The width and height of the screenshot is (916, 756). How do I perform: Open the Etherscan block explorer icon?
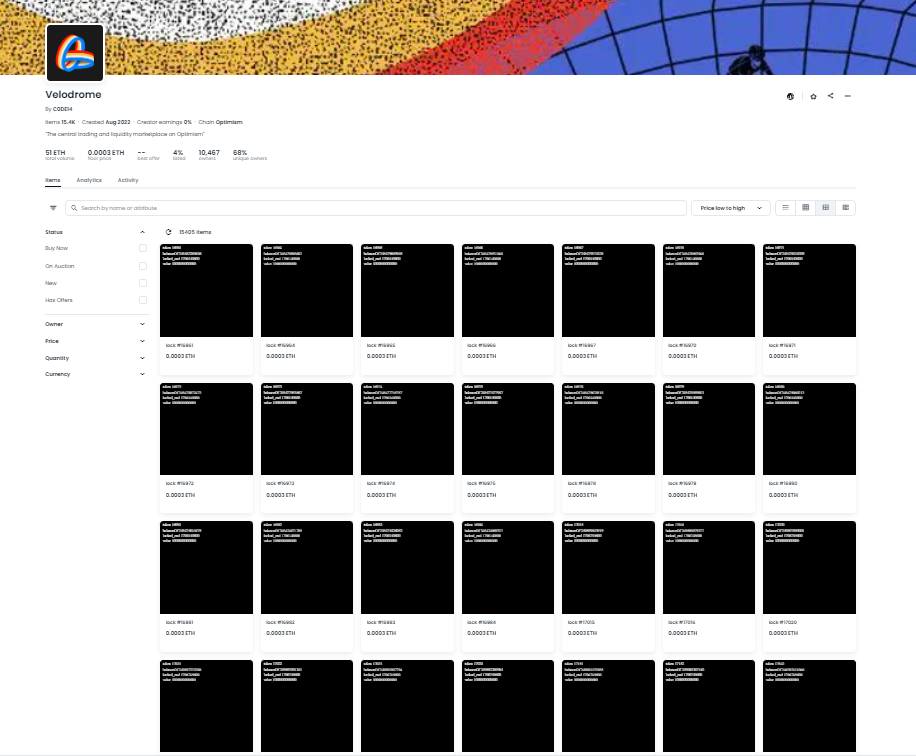[790, 96]
